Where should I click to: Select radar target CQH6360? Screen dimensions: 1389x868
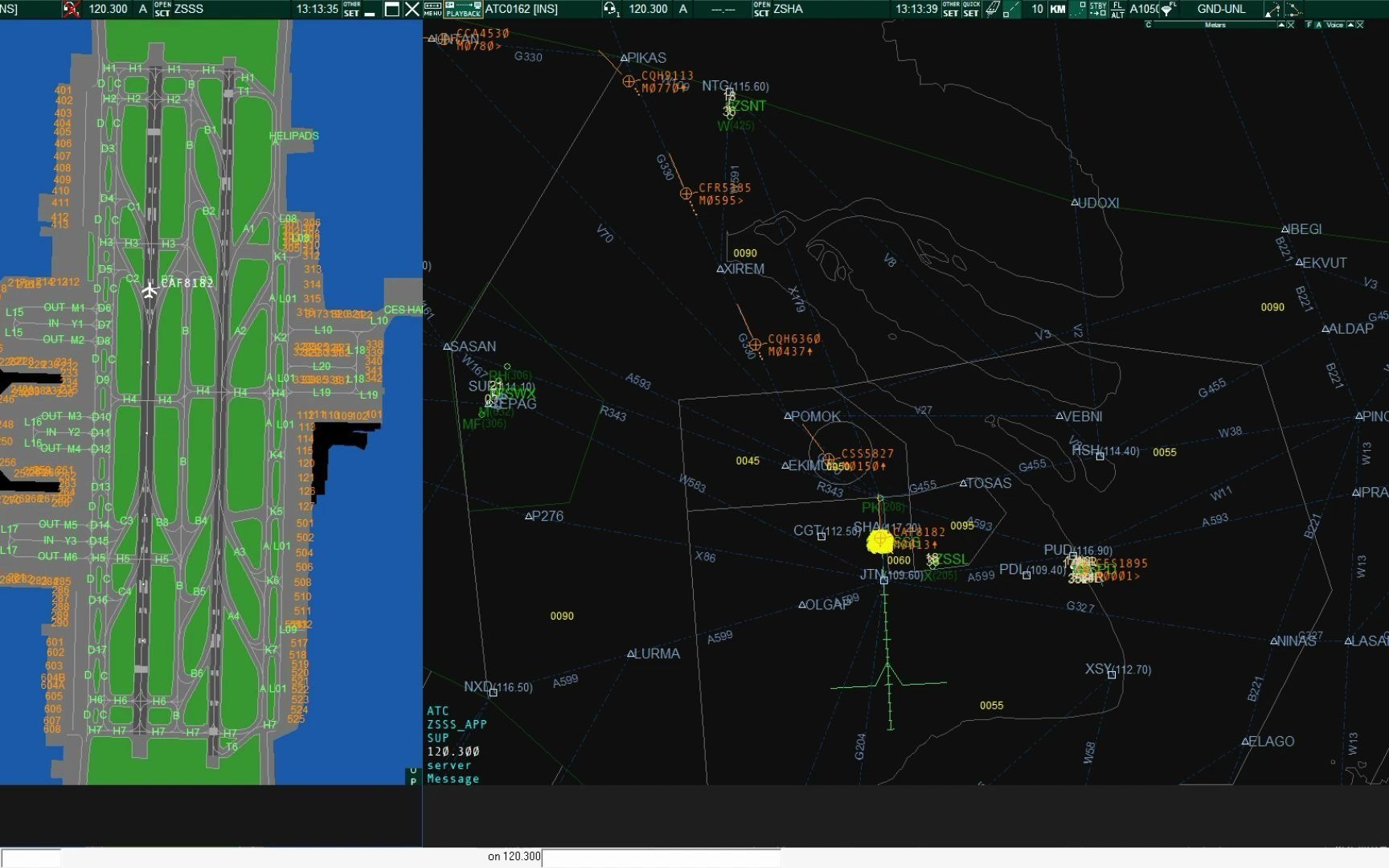point(755,345)
